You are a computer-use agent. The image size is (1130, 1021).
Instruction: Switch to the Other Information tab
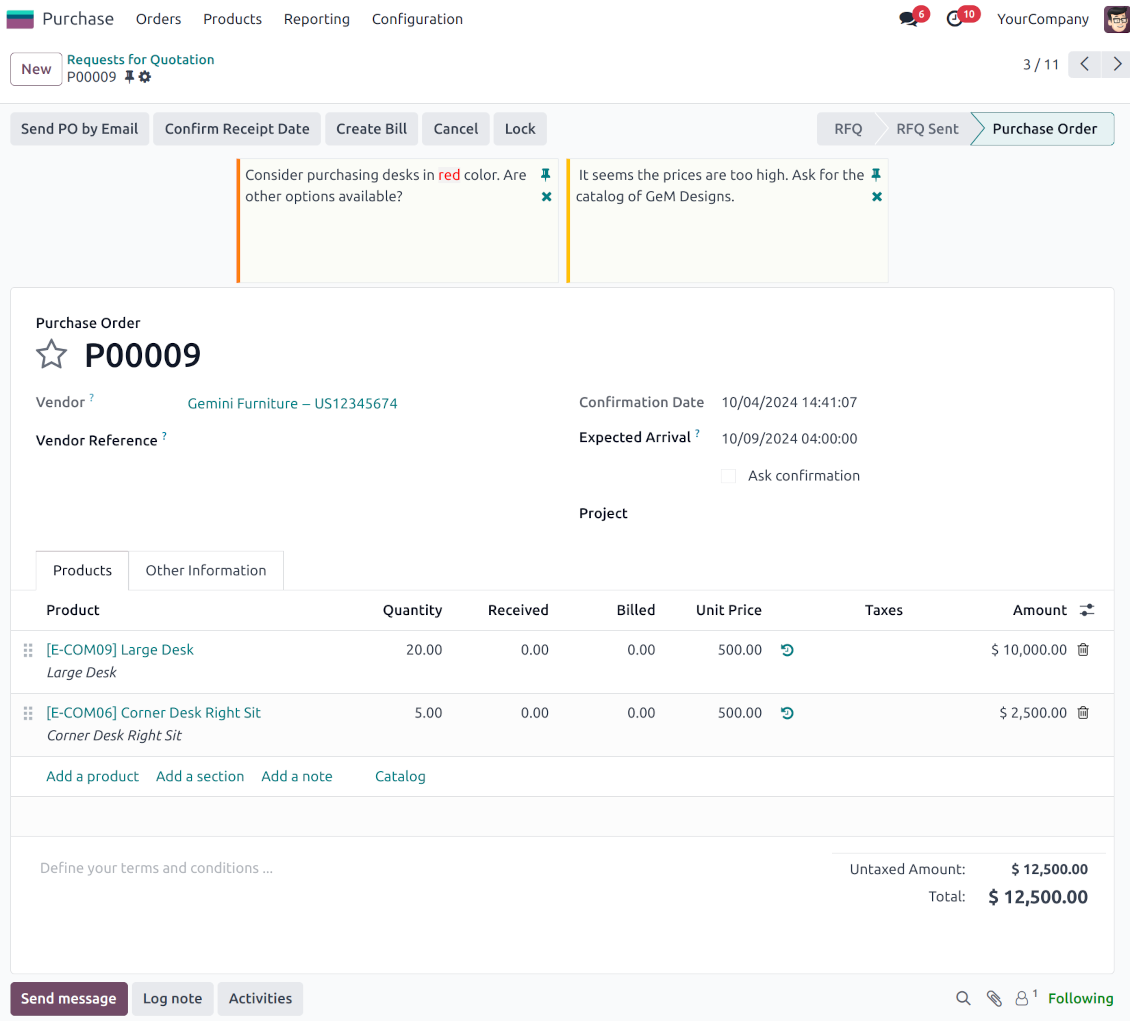(x=206, y=570)
